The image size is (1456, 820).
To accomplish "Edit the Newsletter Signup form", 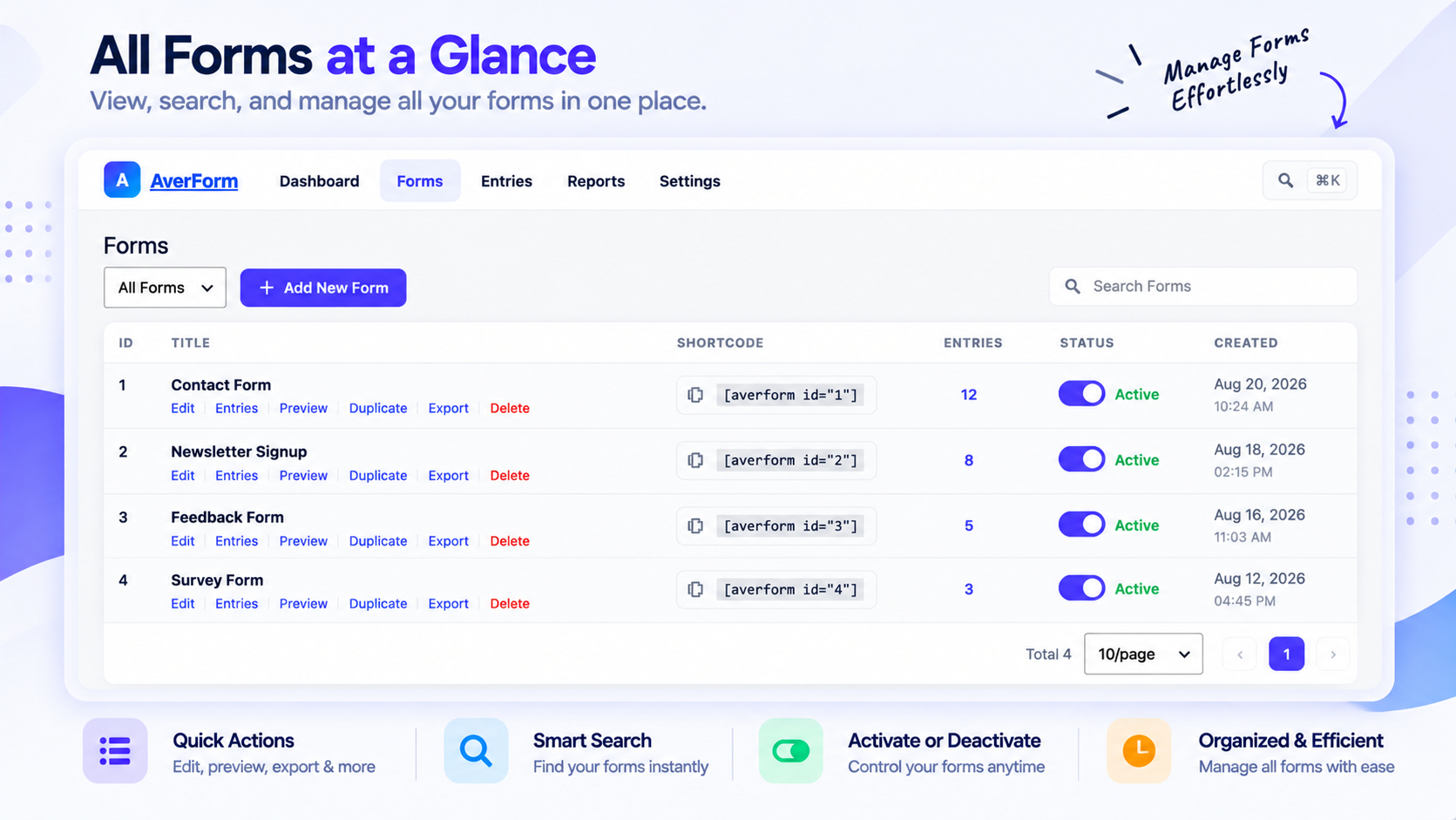I will pos(183,475).
